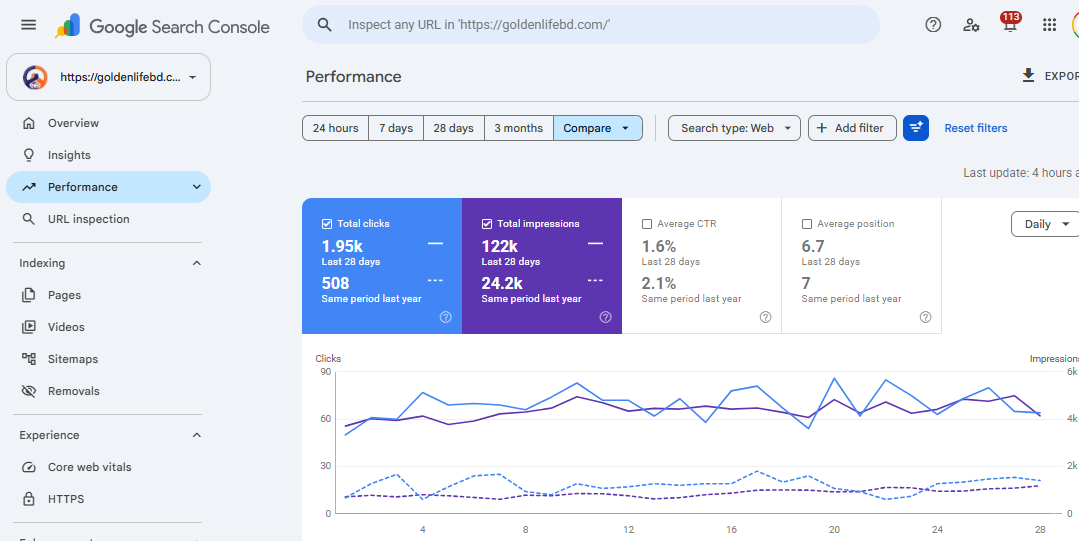The width and height of the screenshot is (1079, 541).
Task: Select the 28 days range tab
Action: [x=453, y=128]
